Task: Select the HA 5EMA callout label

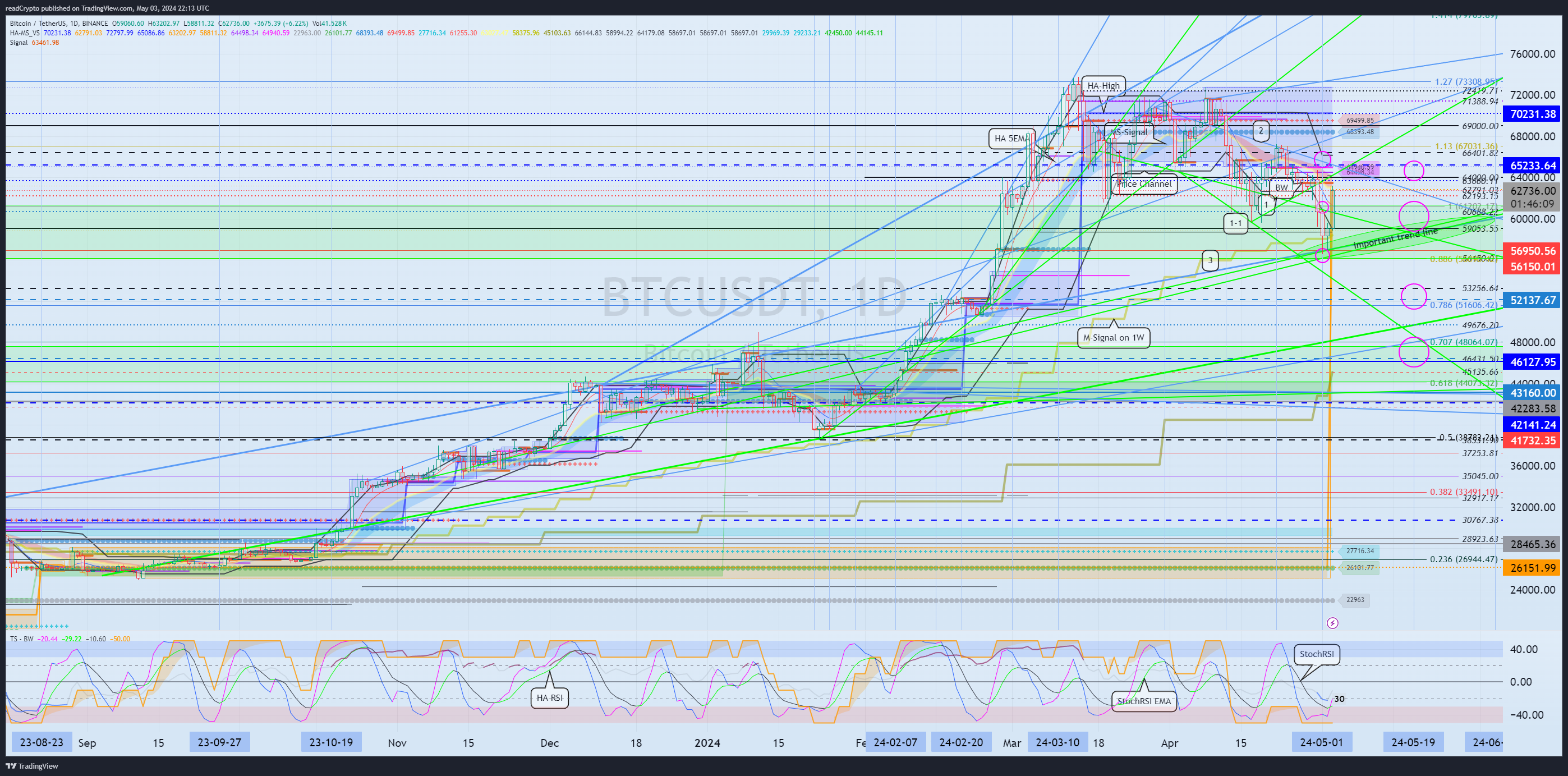Action: coord(1011,138)
